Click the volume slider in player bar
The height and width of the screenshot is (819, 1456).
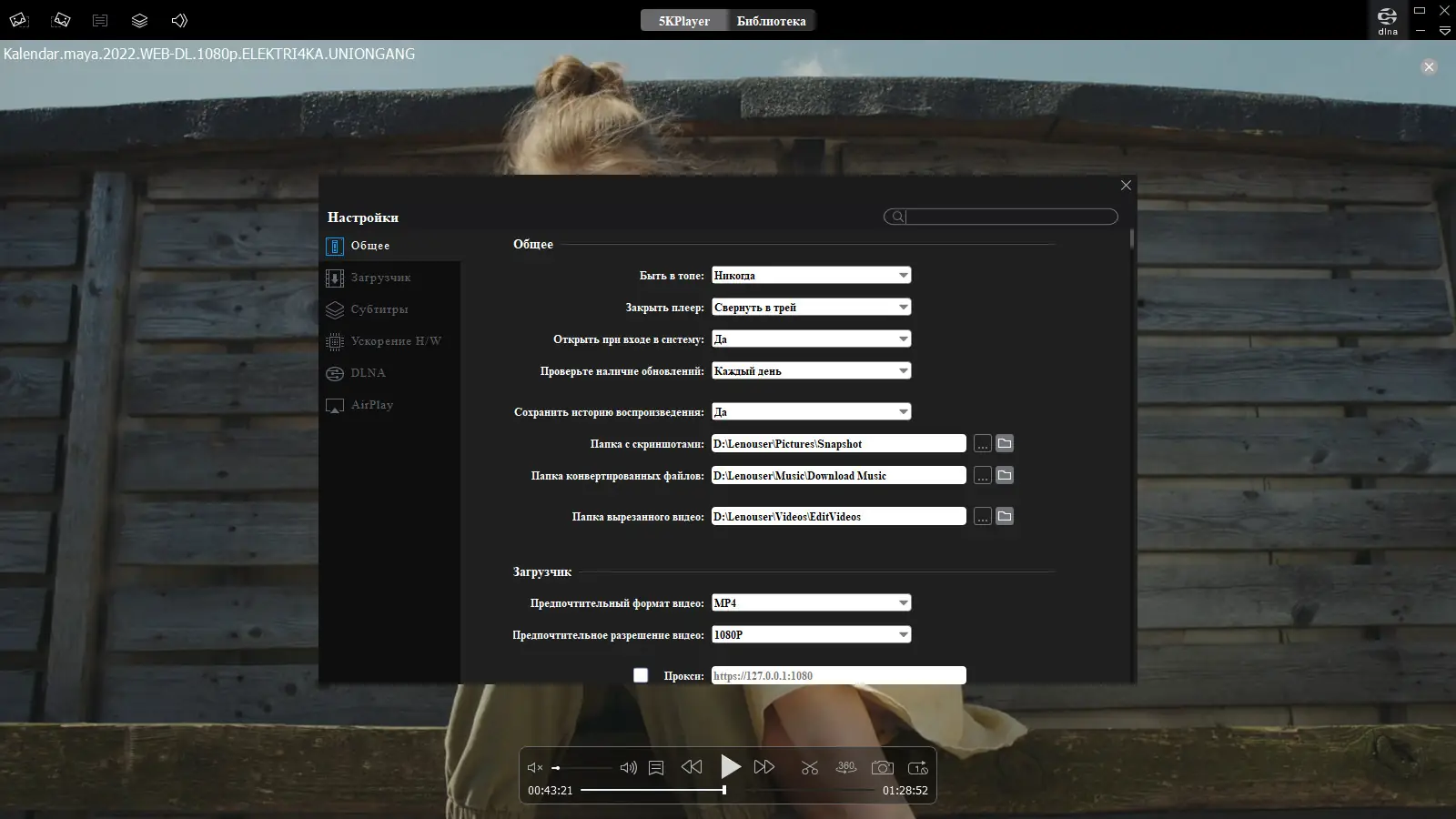click(582, 768)
